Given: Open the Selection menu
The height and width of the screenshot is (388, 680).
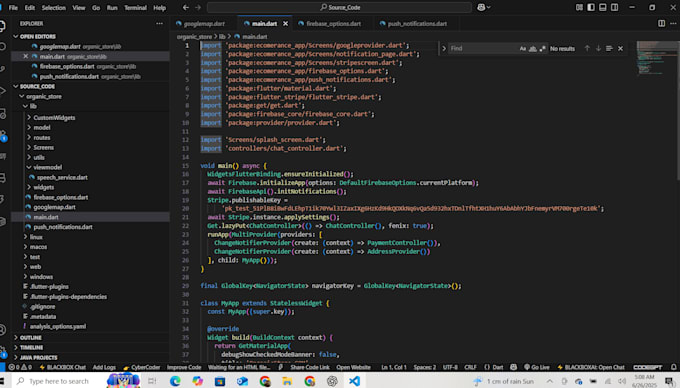Looking at the screenshot, I should pos(53,7).
